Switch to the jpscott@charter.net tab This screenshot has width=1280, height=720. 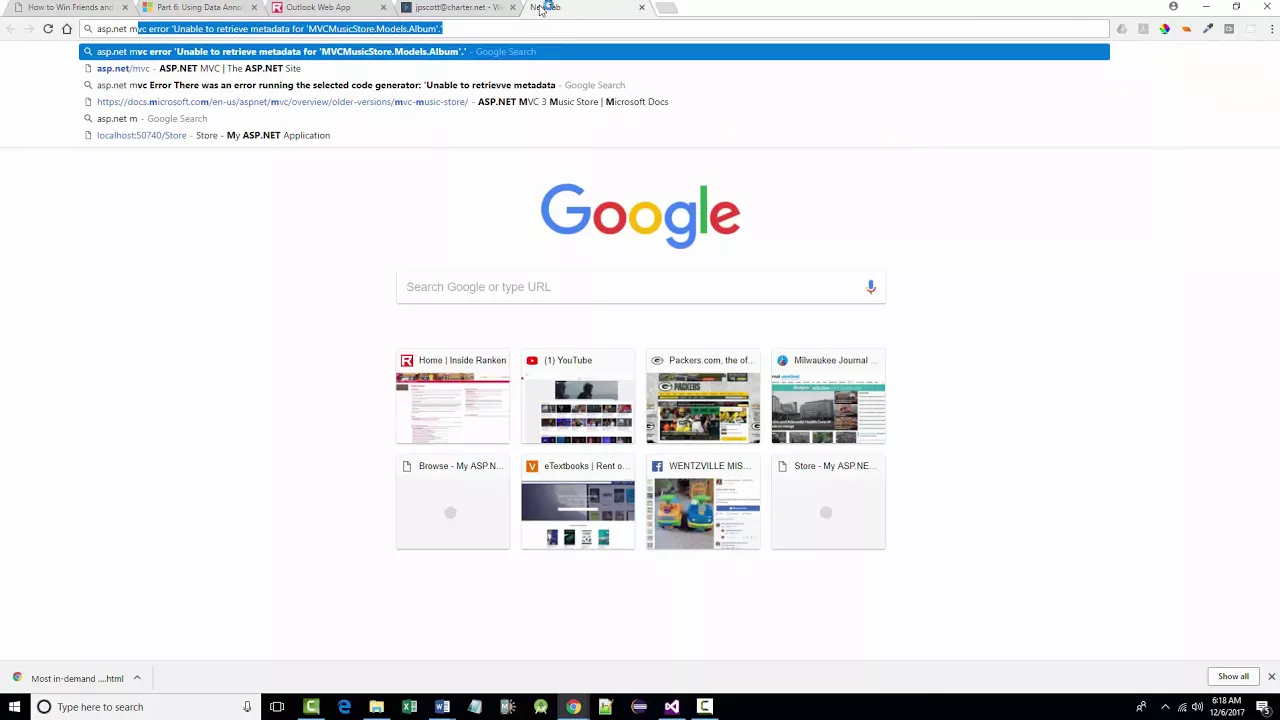(457, 7)
